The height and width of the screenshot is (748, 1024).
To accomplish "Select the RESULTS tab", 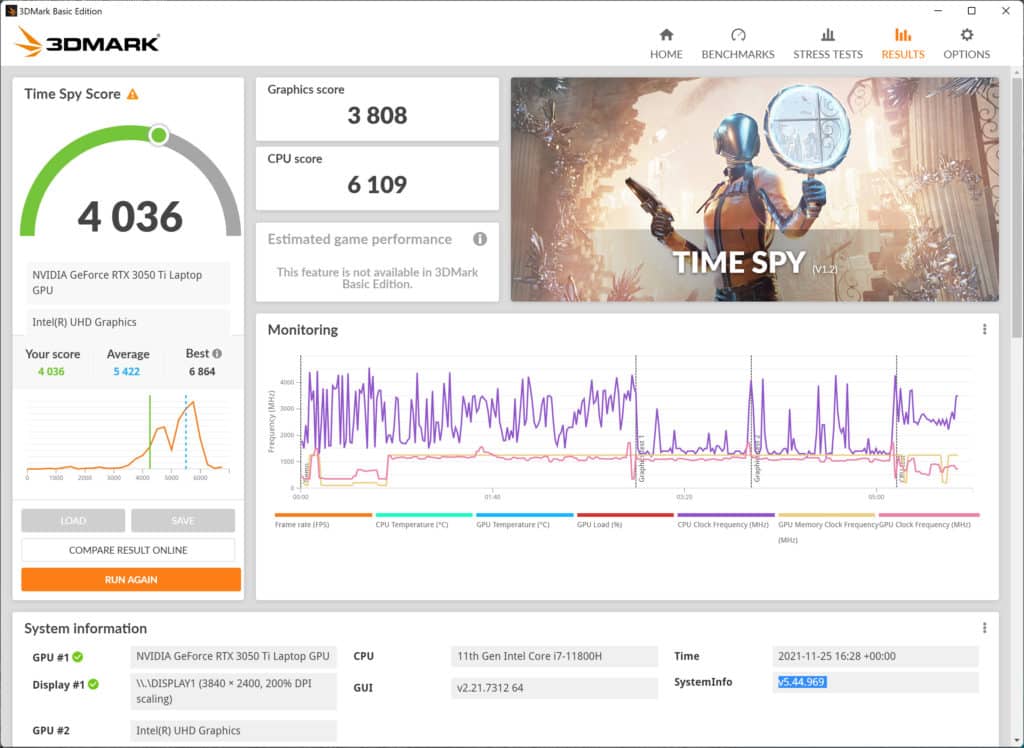I will coord(903,44).
